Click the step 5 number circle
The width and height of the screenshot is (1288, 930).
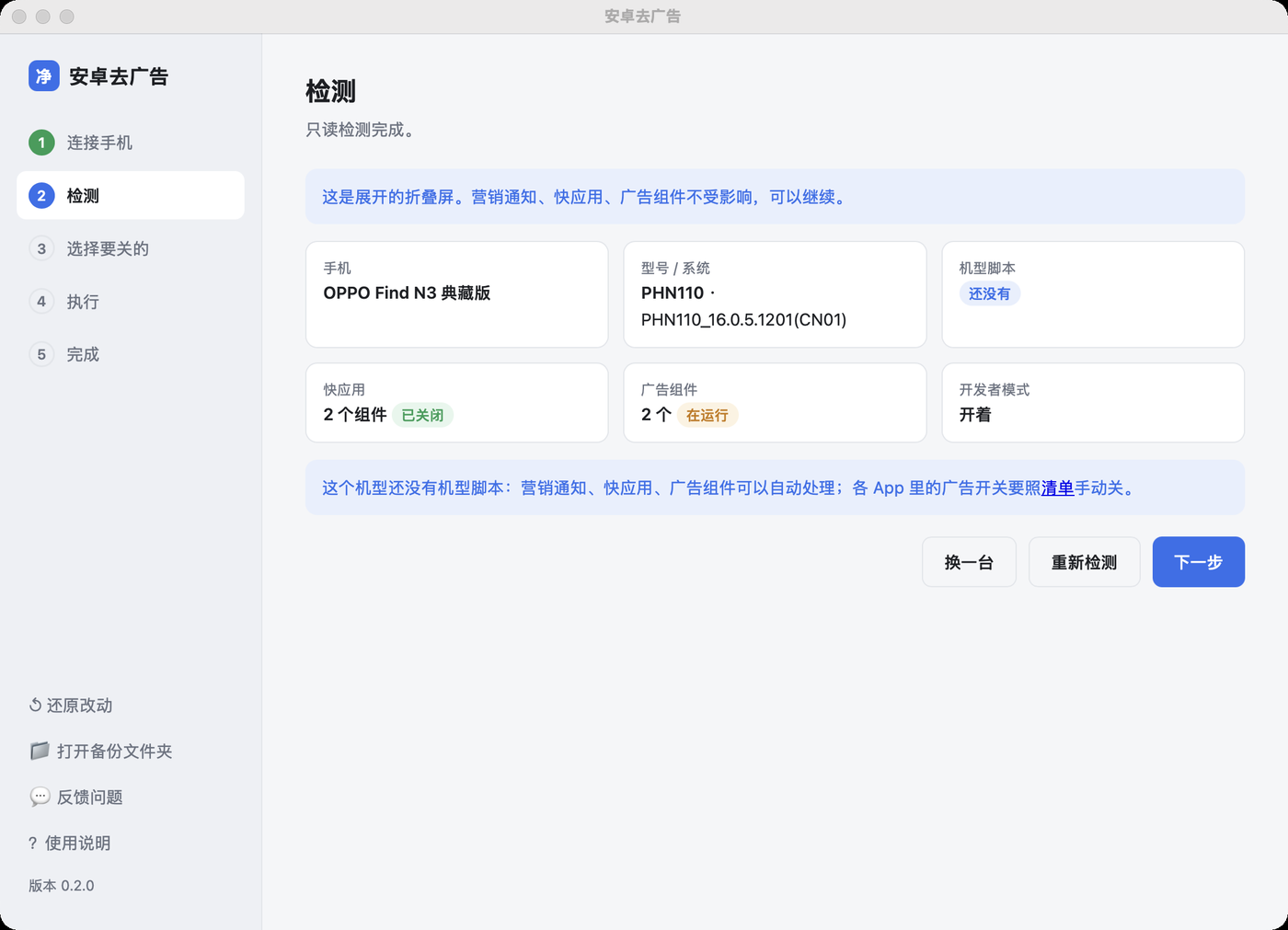coord(41,354)
